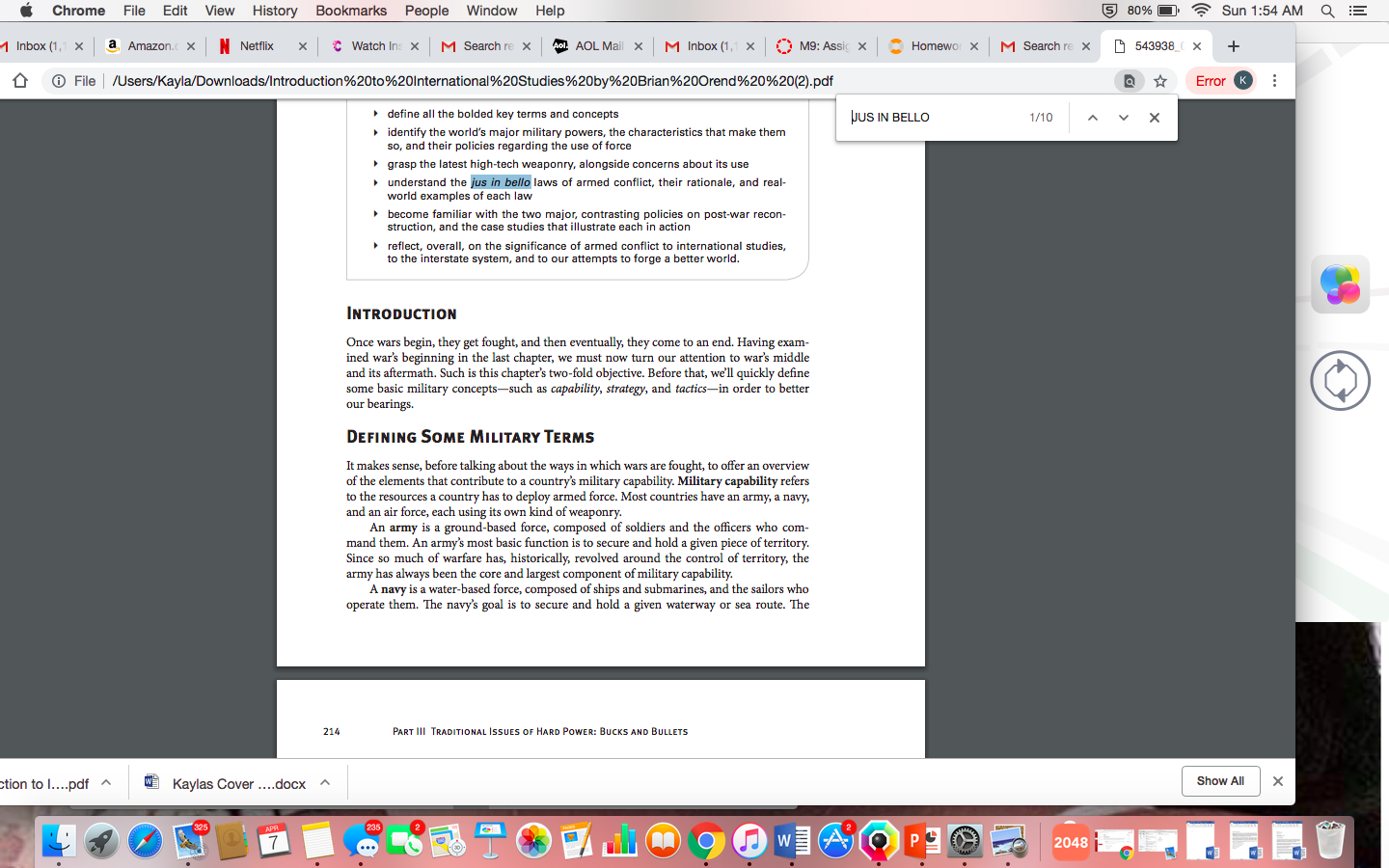Click the find-in-page icon in address bar
Screen dimensions: 1389x868
[1129, 81]
